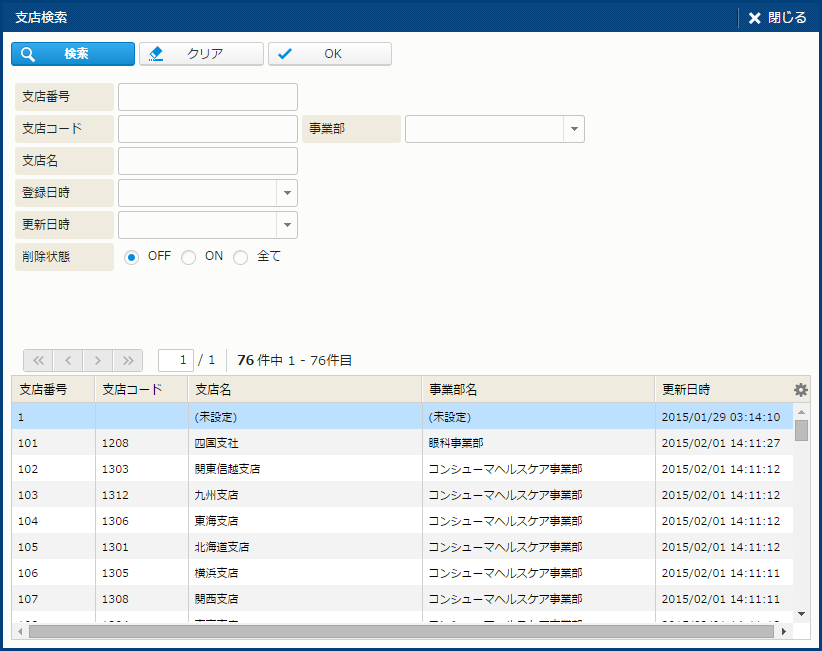Open the 更新日時 date dropdown
The height and width of the screenshot is (651, 822).
(x=286, y=225)
